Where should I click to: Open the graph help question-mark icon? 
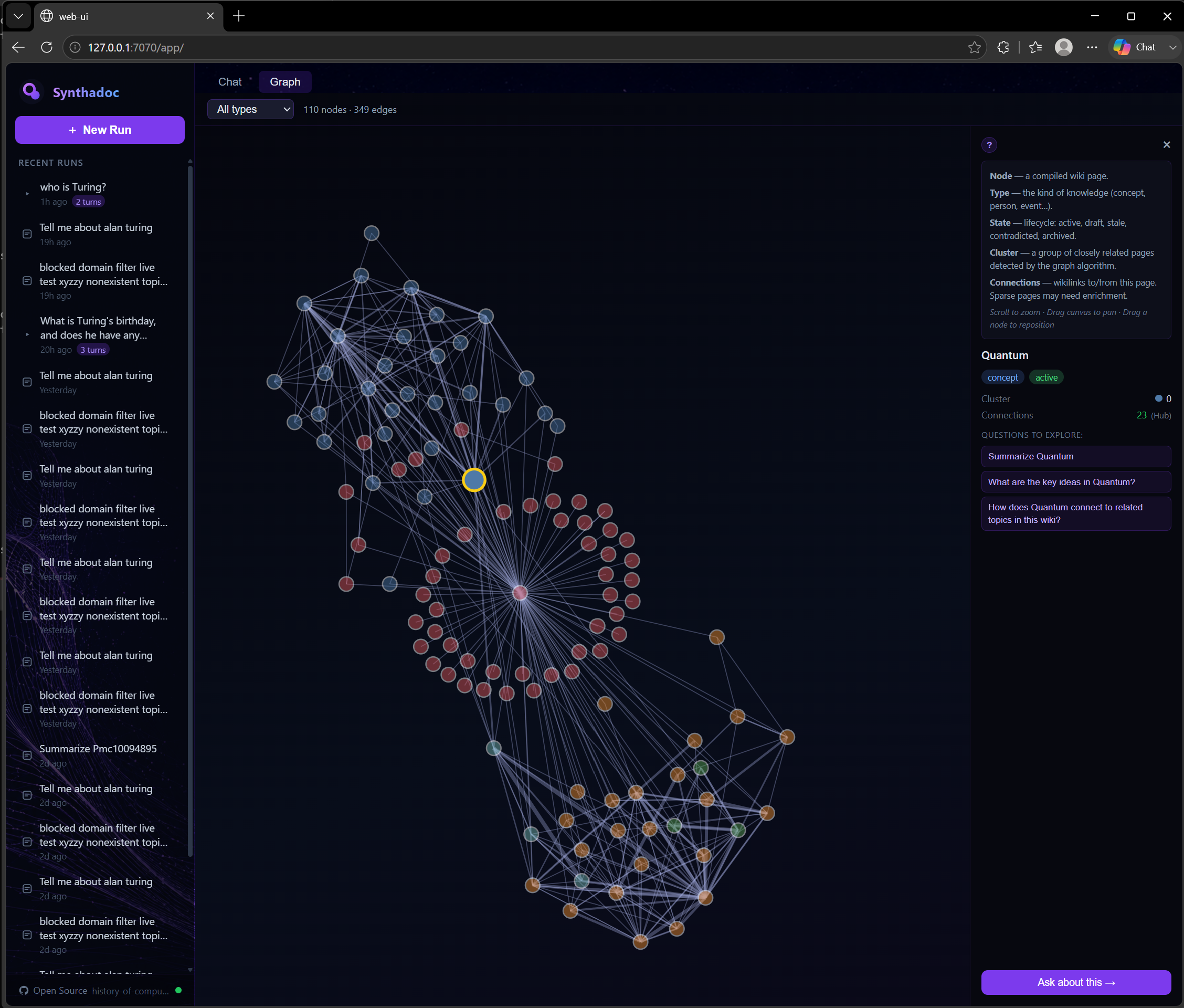989,145
